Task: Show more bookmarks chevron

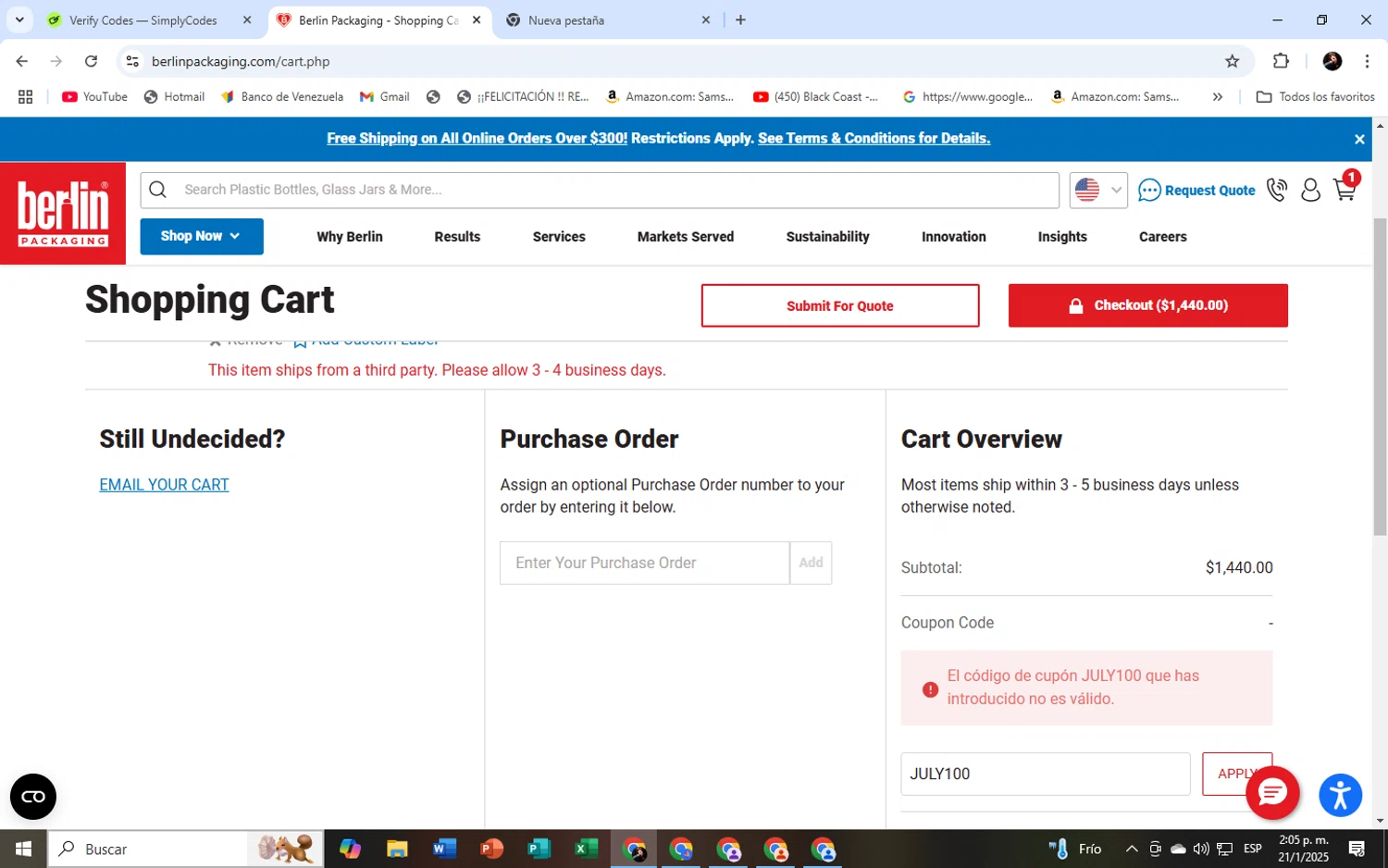Action: point(1218,96)
